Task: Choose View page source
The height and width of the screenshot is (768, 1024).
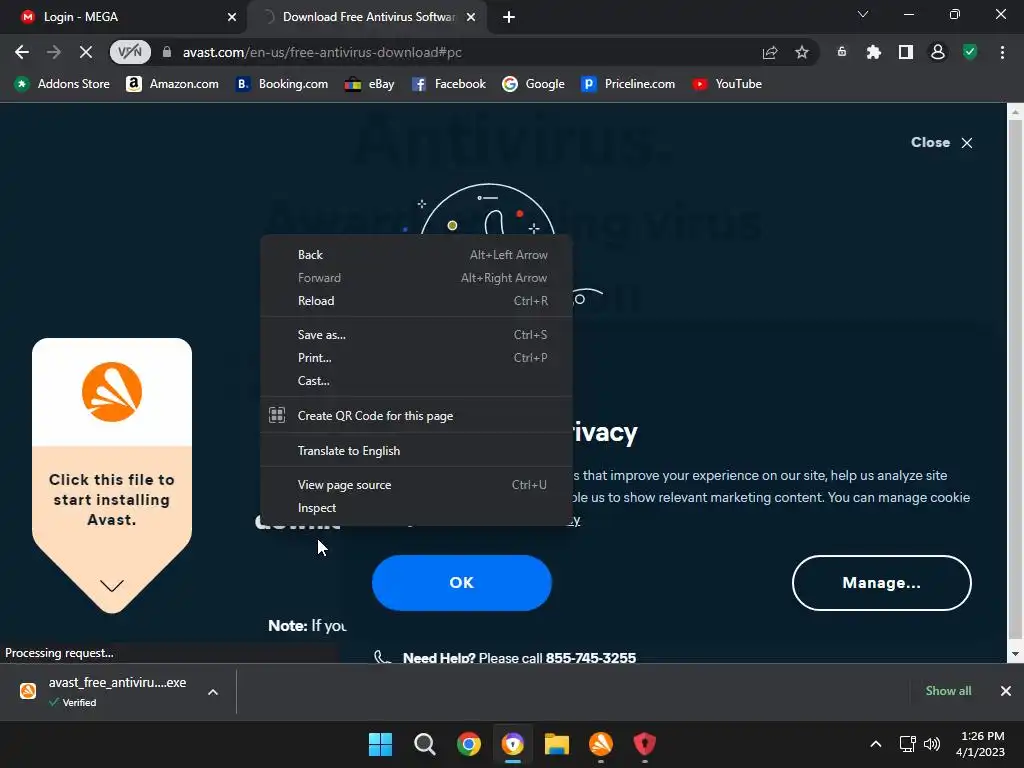Action: (417, 485)
